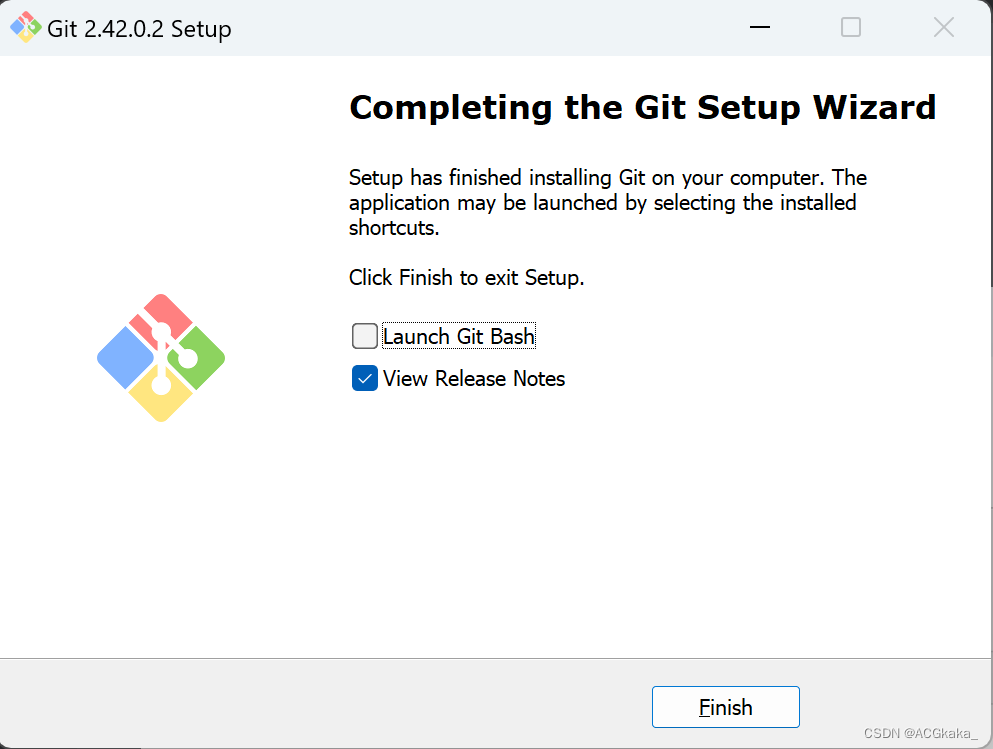Click the yellow diamond of the Git logo

tap(162, 399)
